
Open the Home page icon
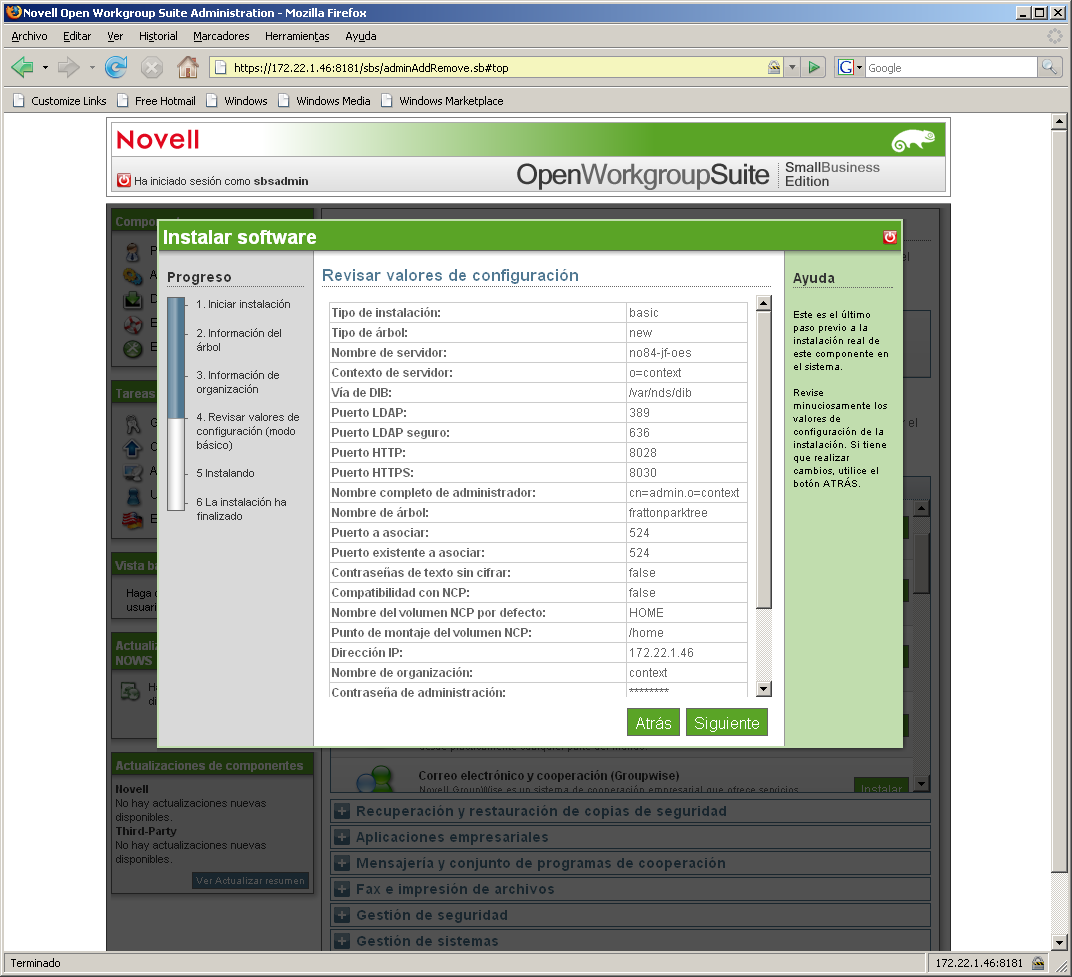point(187,67)
